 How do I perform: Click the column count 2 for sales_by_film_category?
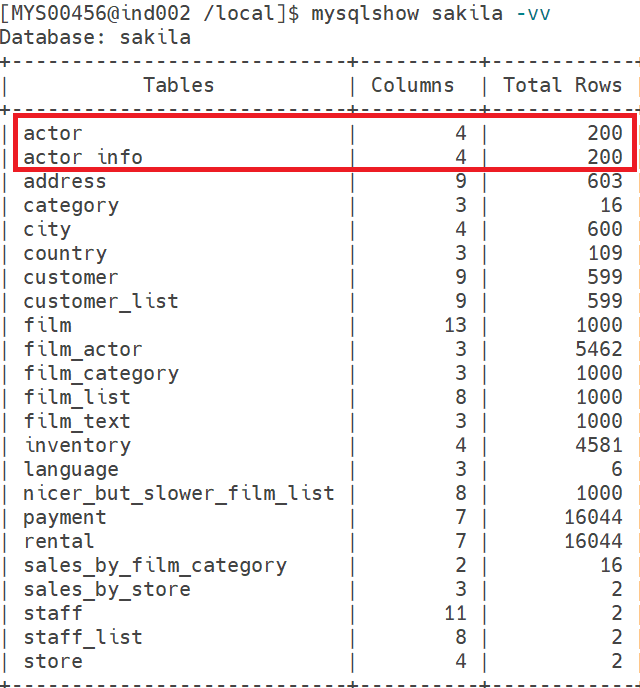[x=461, y=566]
